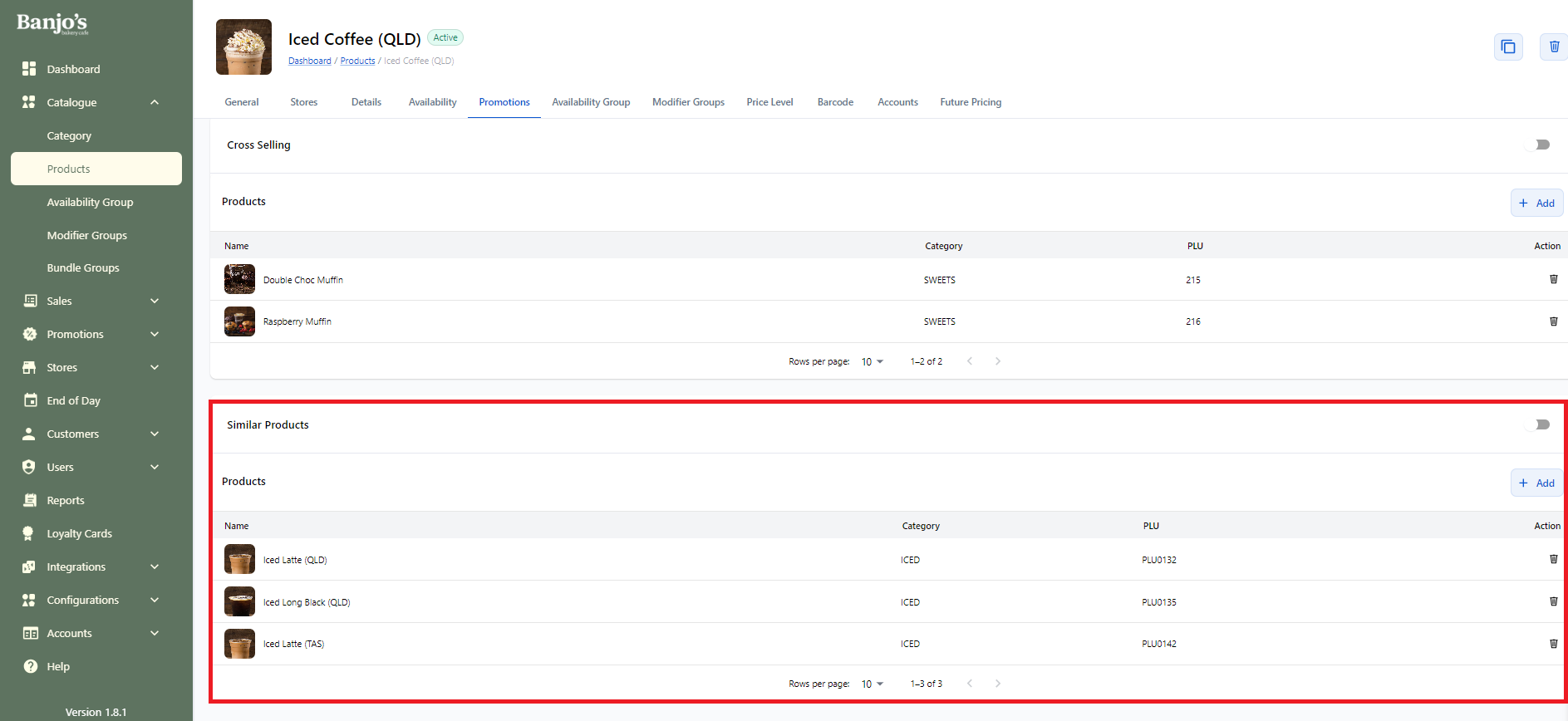Expand the Sales sidebar menu
1568x721 pixels.
(155, 301)
